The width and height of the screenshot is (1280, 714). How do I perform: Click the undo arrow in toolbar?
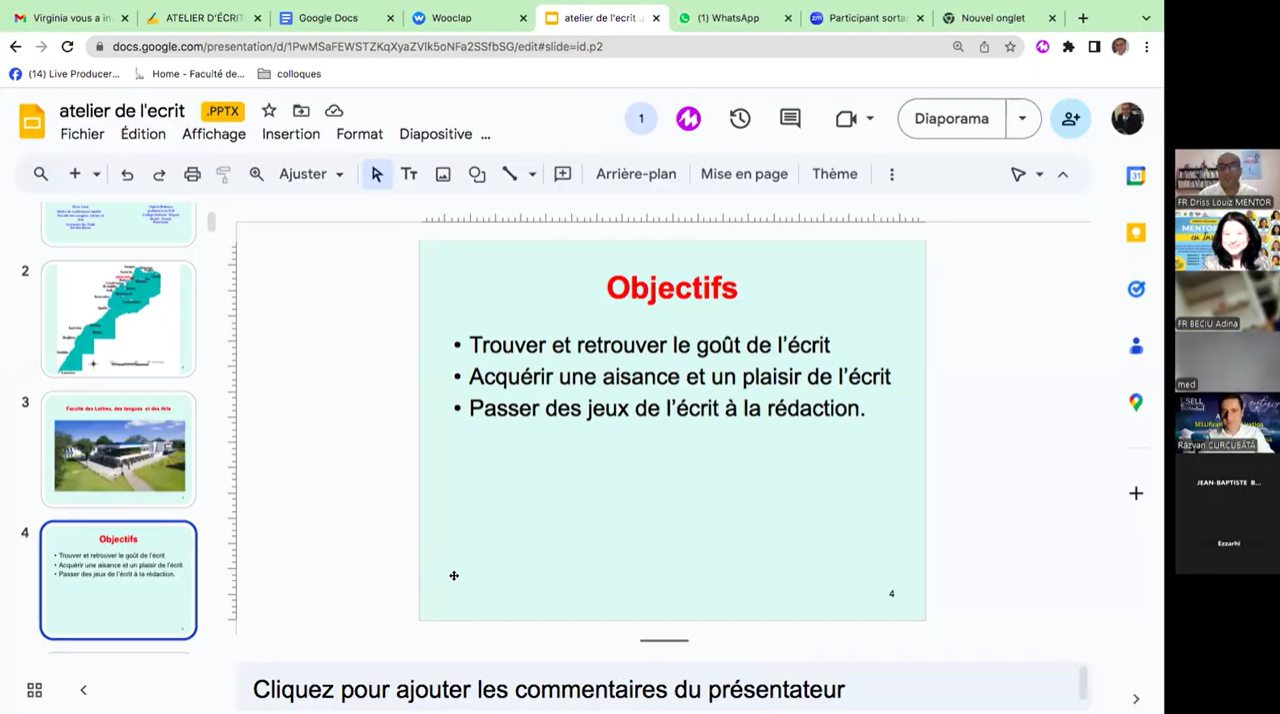tap(127, 174)
